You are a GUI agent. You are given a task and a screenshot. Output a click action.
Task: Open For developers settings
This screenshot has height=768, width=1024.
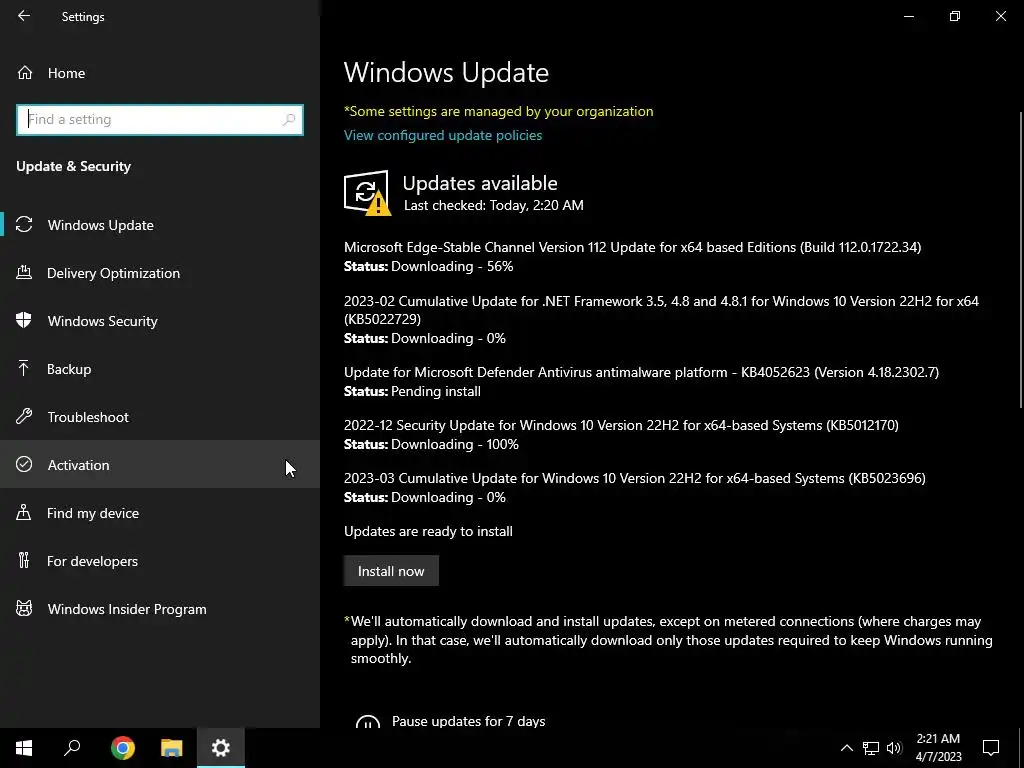pyautogui.click(x=160, y=561)
